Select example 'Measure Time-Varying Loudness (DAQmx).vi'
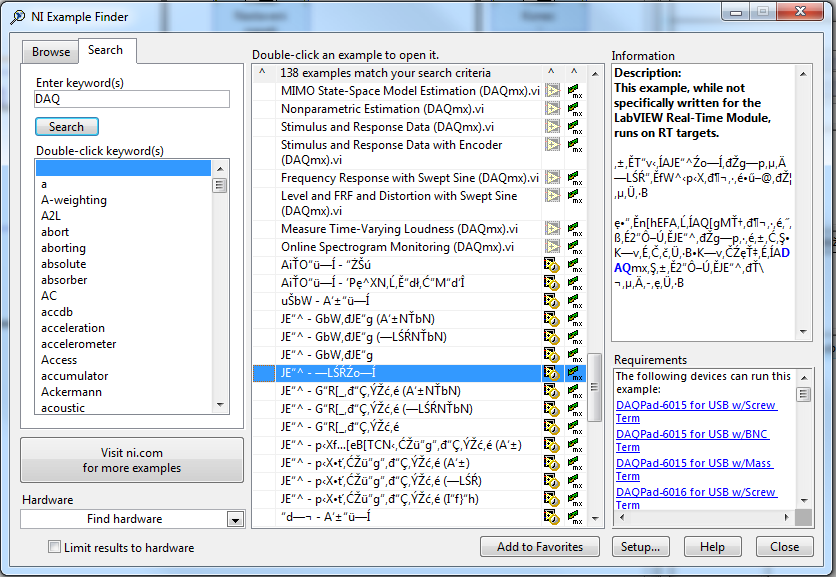The image size is (836, 577). click(399, 229)
